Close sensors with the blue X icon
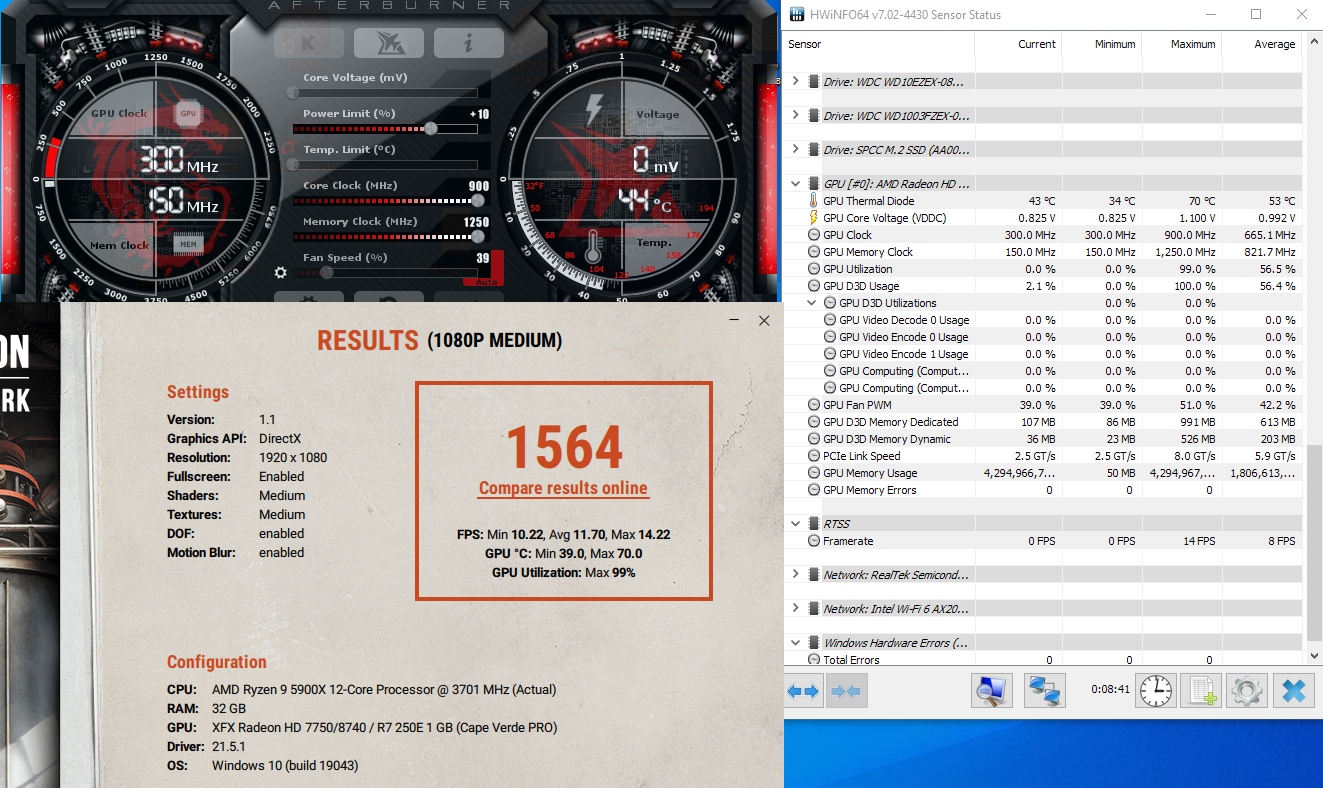The width and height of the screenshot is (1323, 788). point(1294,691)
